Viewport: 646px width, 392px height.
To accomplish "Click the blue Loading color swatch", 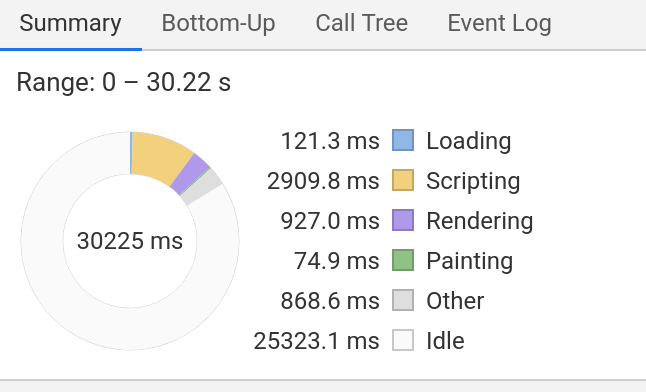I will tap(403, 140).
